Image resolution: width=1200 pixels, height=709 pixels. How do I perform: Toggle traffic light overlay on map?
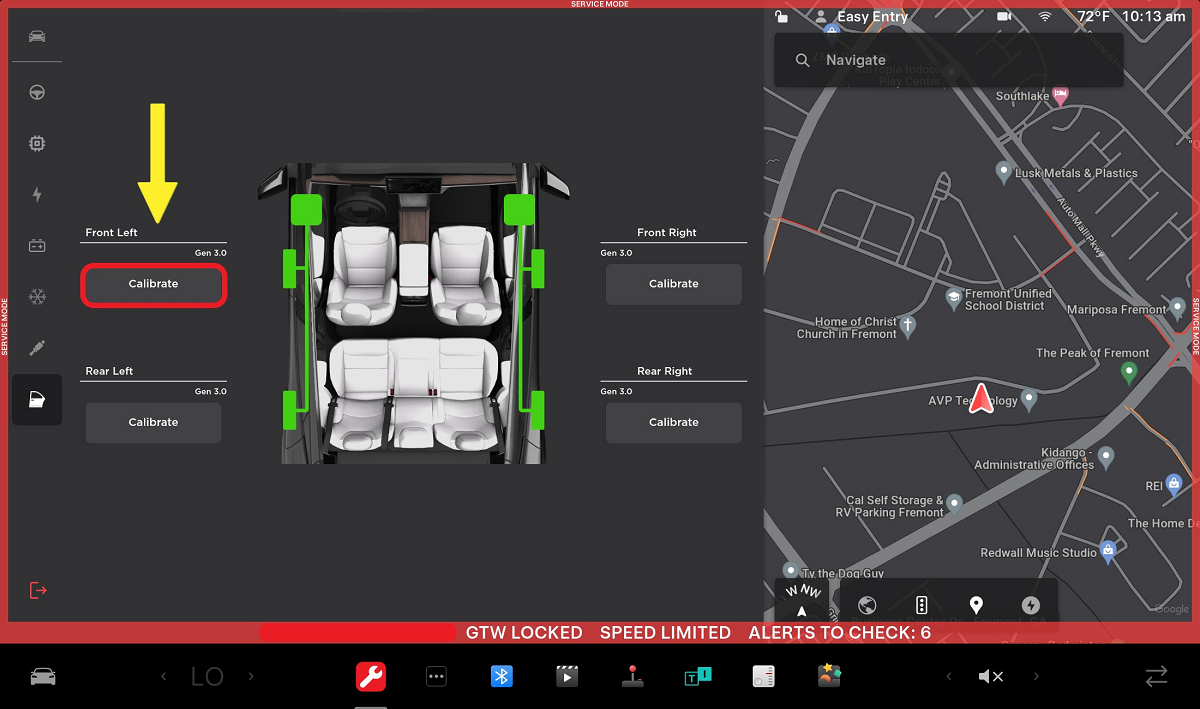[922, 605]
